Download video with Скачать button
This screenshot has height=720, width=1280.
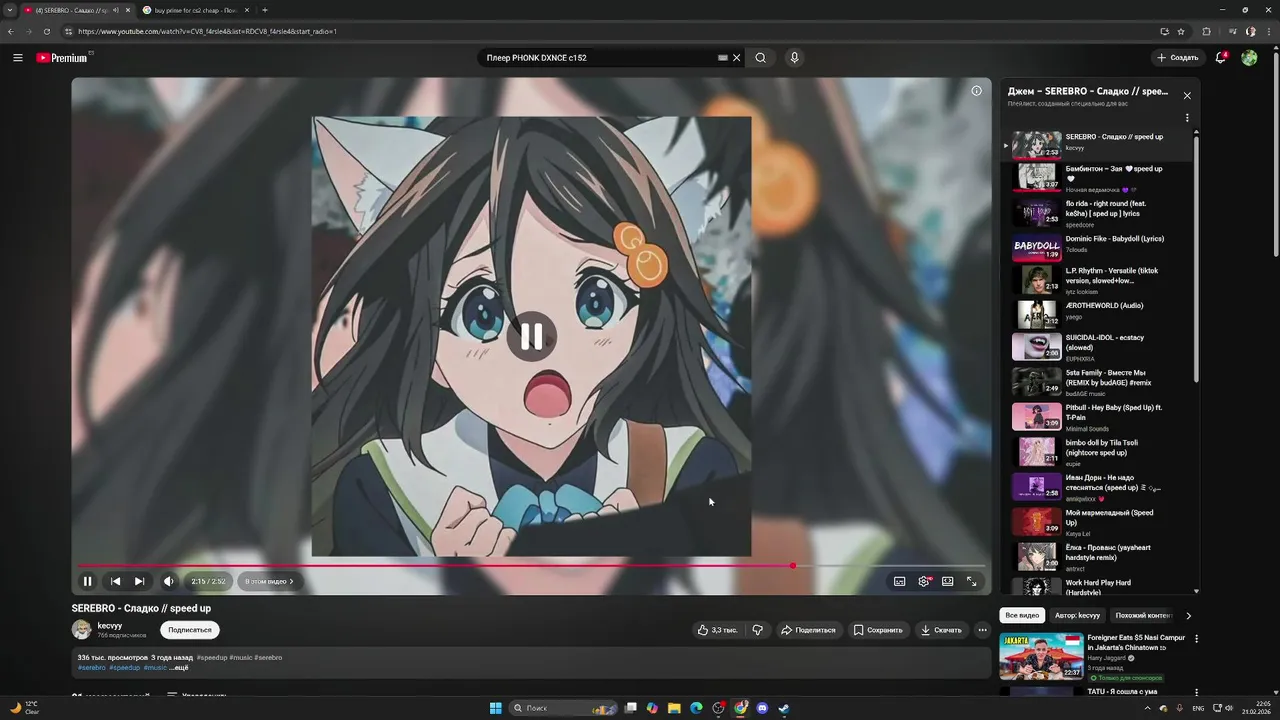pyautogui.click(x=941, y=630)
